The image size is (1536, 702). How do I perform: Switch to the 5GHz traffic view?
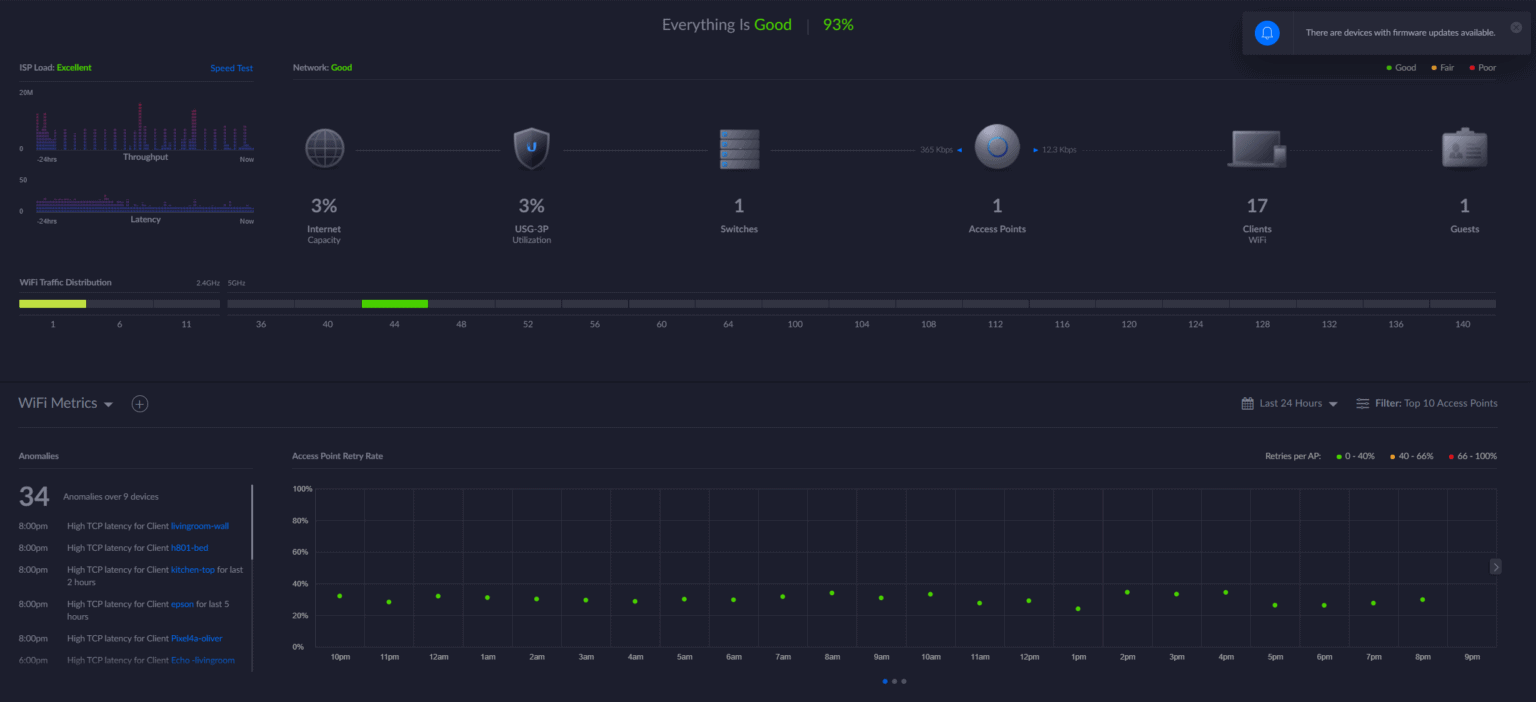point(235,283)
